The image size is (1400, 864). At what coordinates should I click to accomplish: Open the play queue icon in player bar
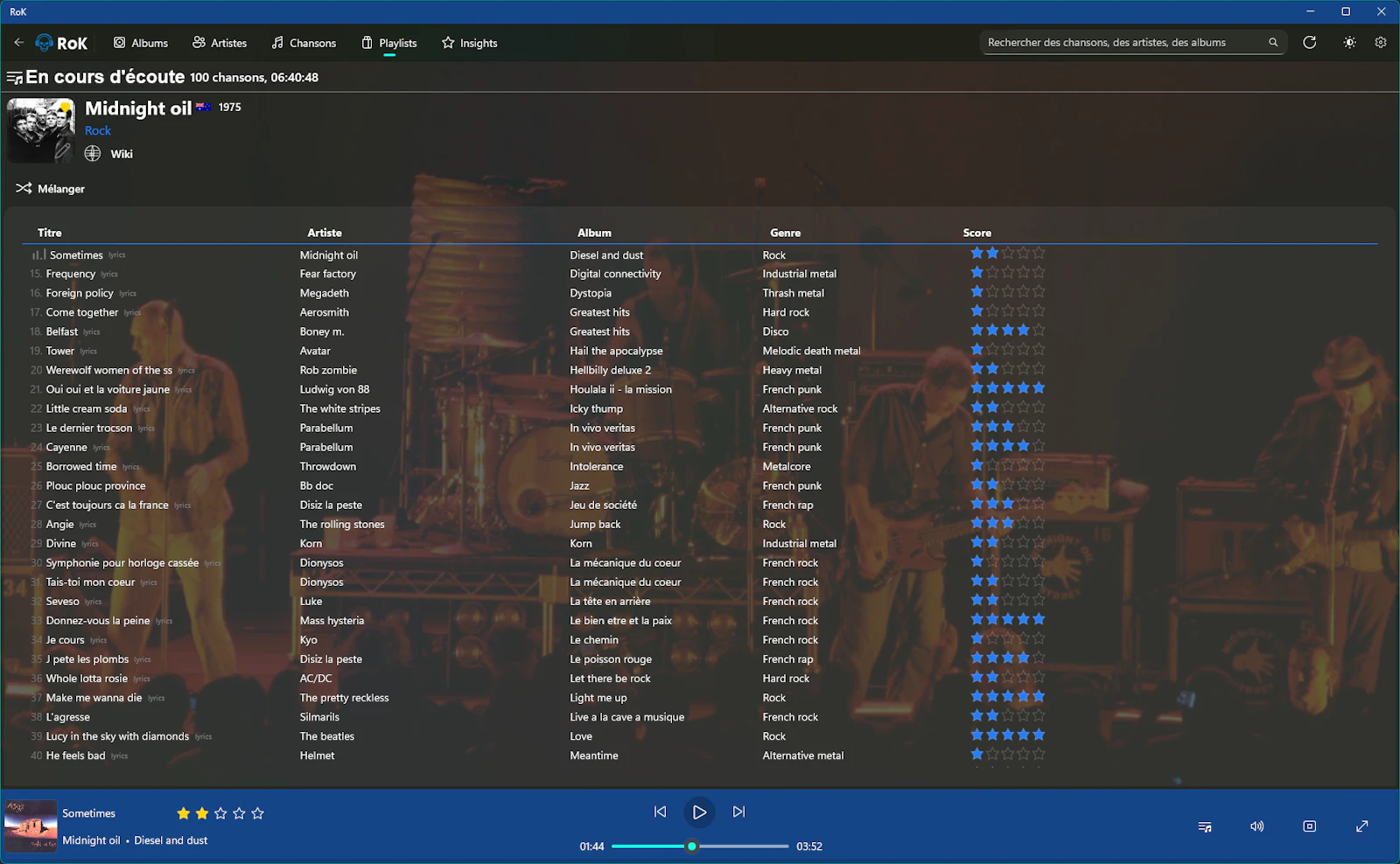[x=1205, y=826]
